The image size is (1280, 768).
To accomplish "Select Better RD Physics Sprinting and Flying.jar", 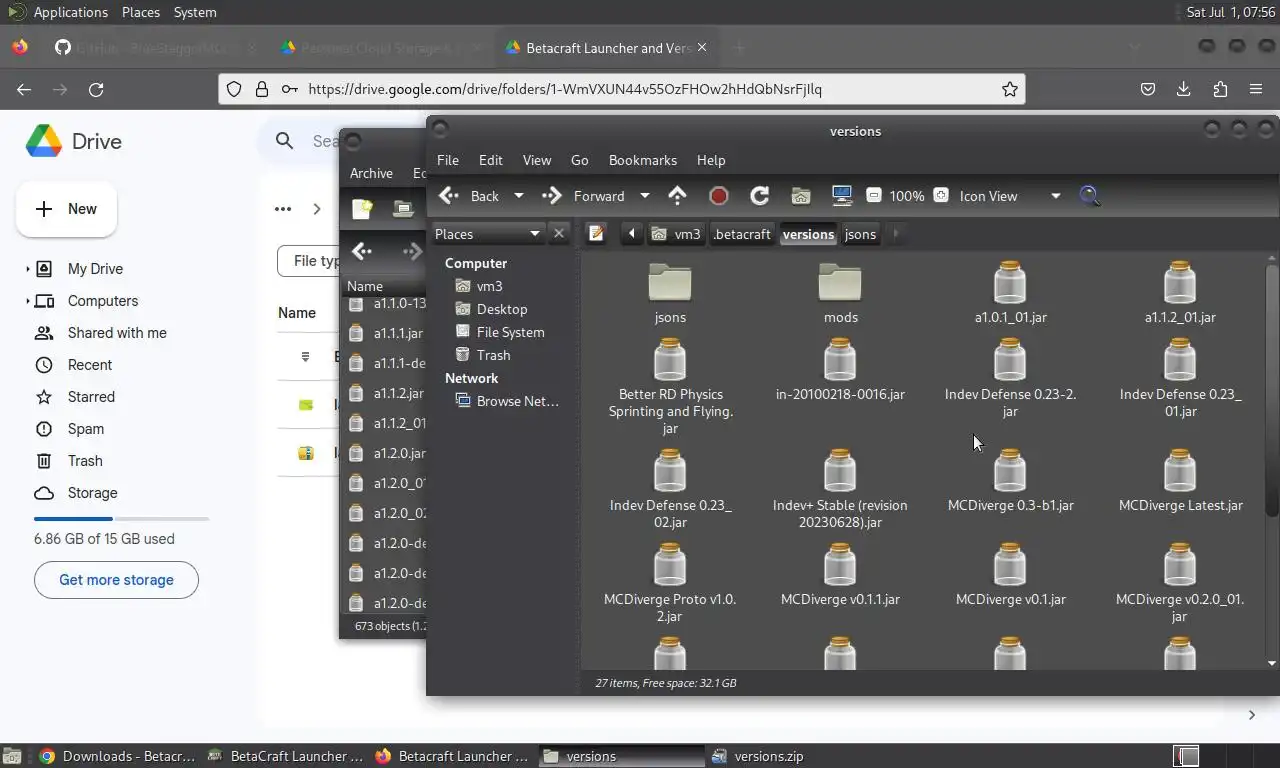I will [x=670, y=387].
